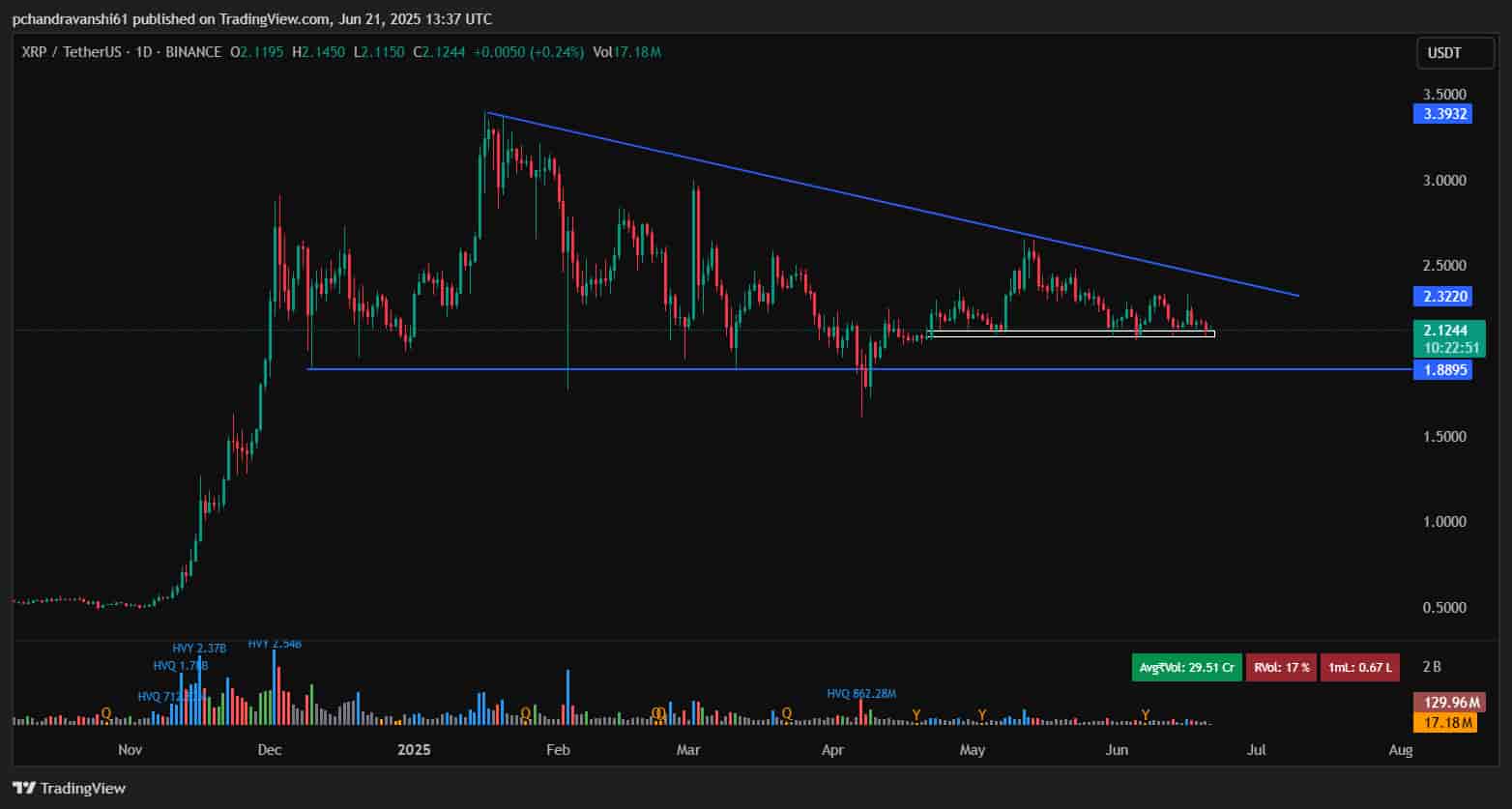Screen dimensions: 1512x809
Task: Click the TradingView logo at bottom left
Action: [x=69, y=788]
